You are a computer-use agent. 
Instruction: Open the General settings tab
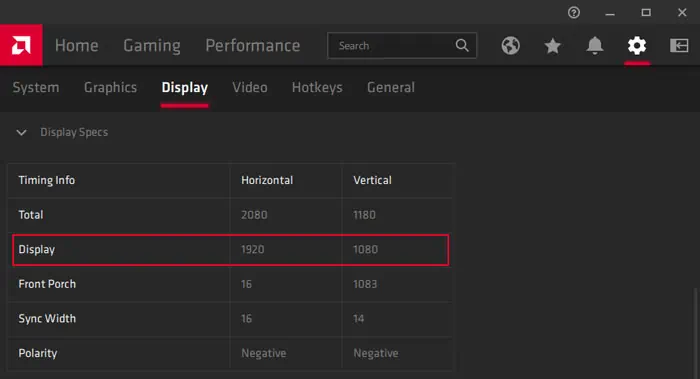point(391,87)
